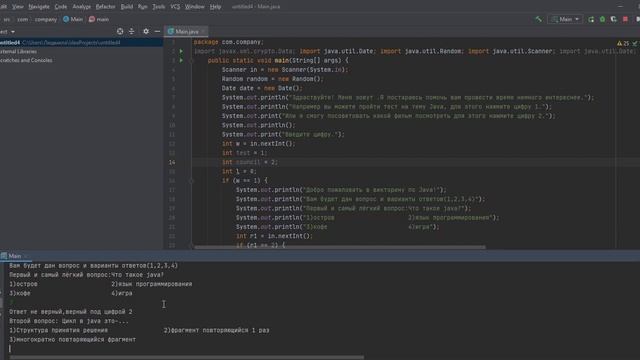Image resolution: width=640 pixels, height=360 pixels.
Task: Click 'com' in the navigation breadcrumb
Action: (22, 19)
